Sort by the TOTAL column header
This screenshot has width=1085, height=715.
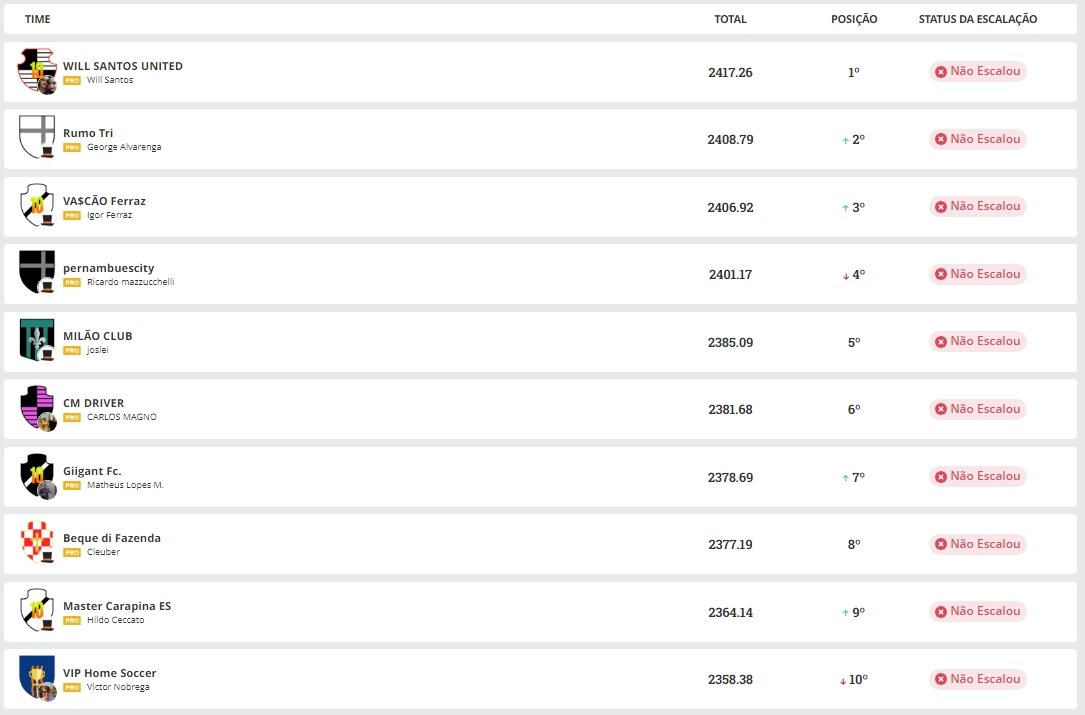click(730, 19)
